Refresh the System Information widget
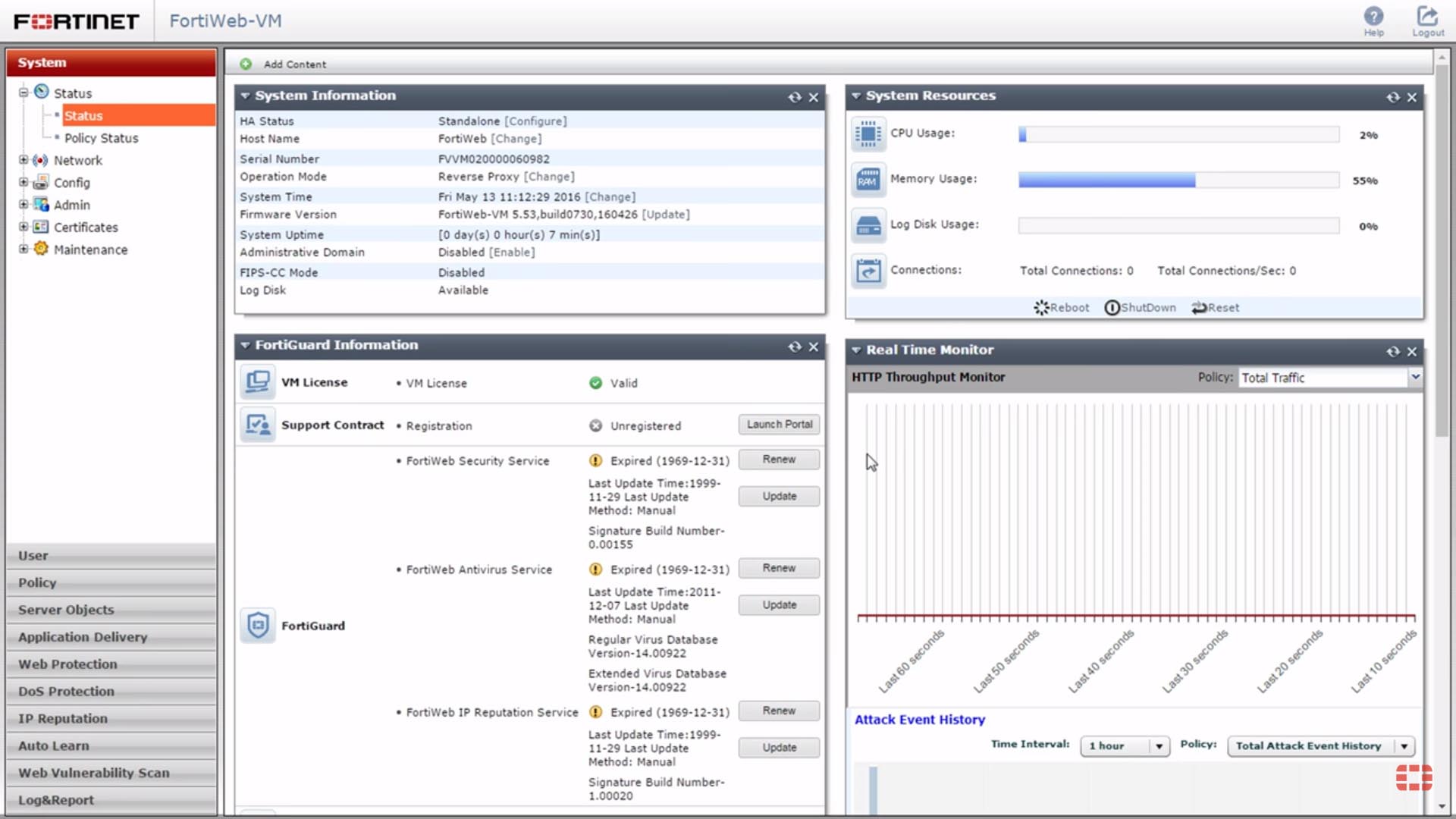1456x819 pixels. pyautogui.click(x=794, y=97)
